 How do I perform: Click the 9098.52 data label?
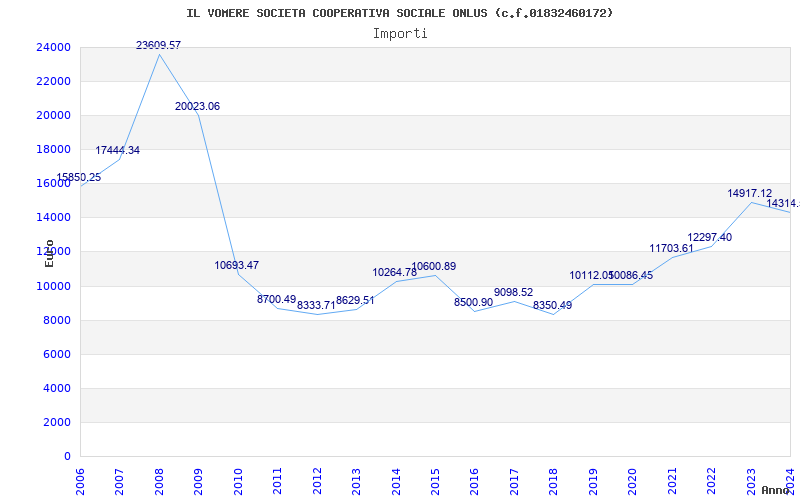pos(513,292)
